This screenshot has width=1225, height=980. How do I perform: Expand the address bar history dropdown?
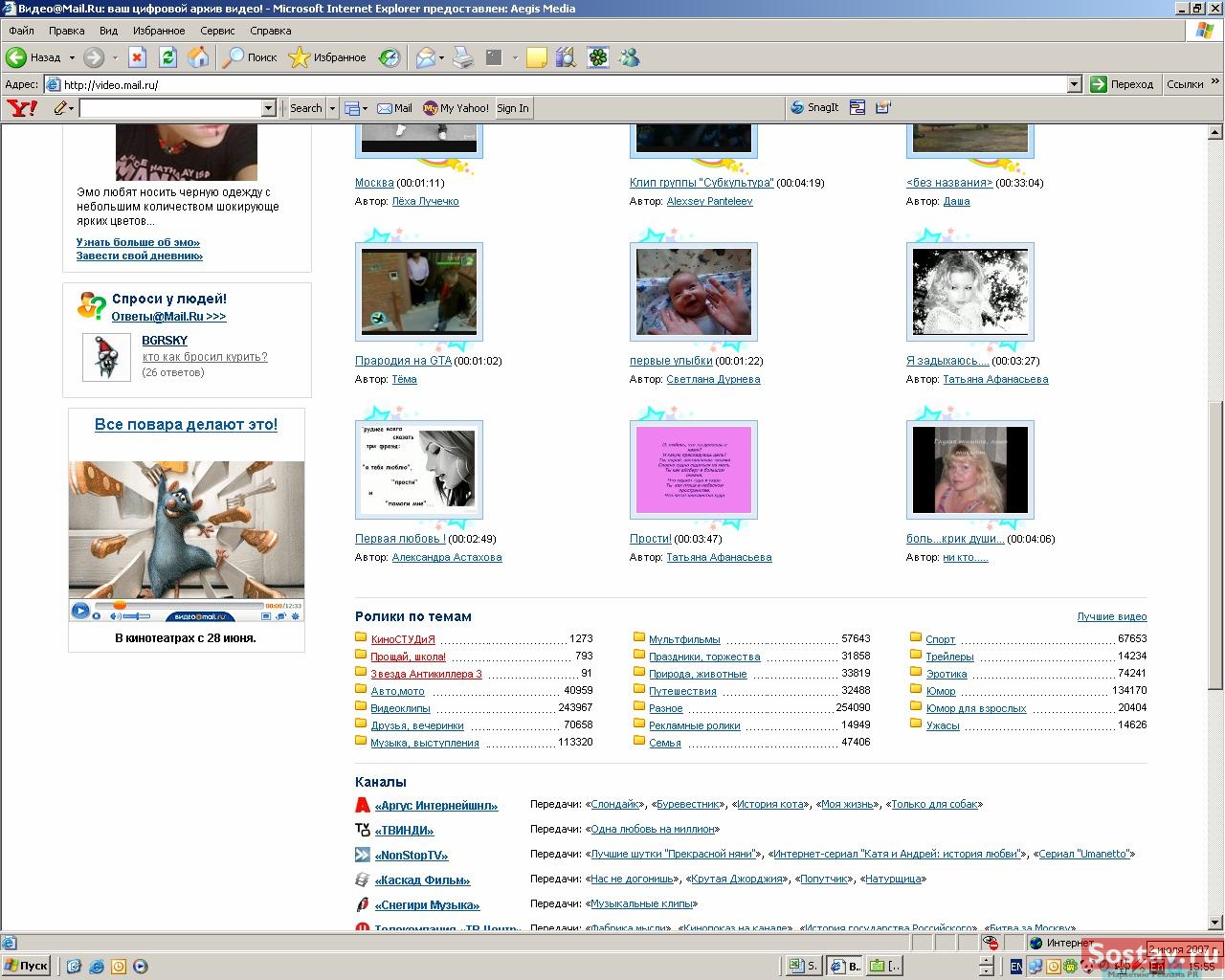[x=1074, y=84]
